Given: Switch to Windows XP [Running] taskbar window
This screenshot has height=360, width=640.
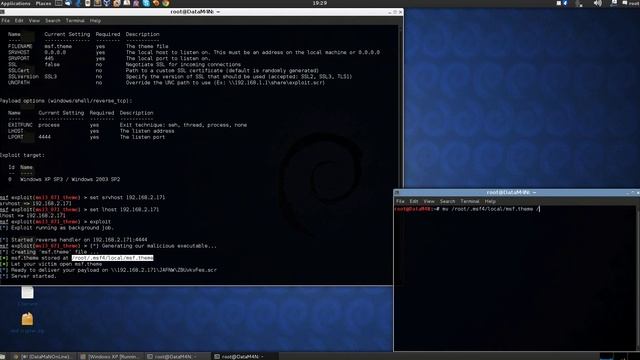Looking at the screenshot, I should click(x=110, y=357).
